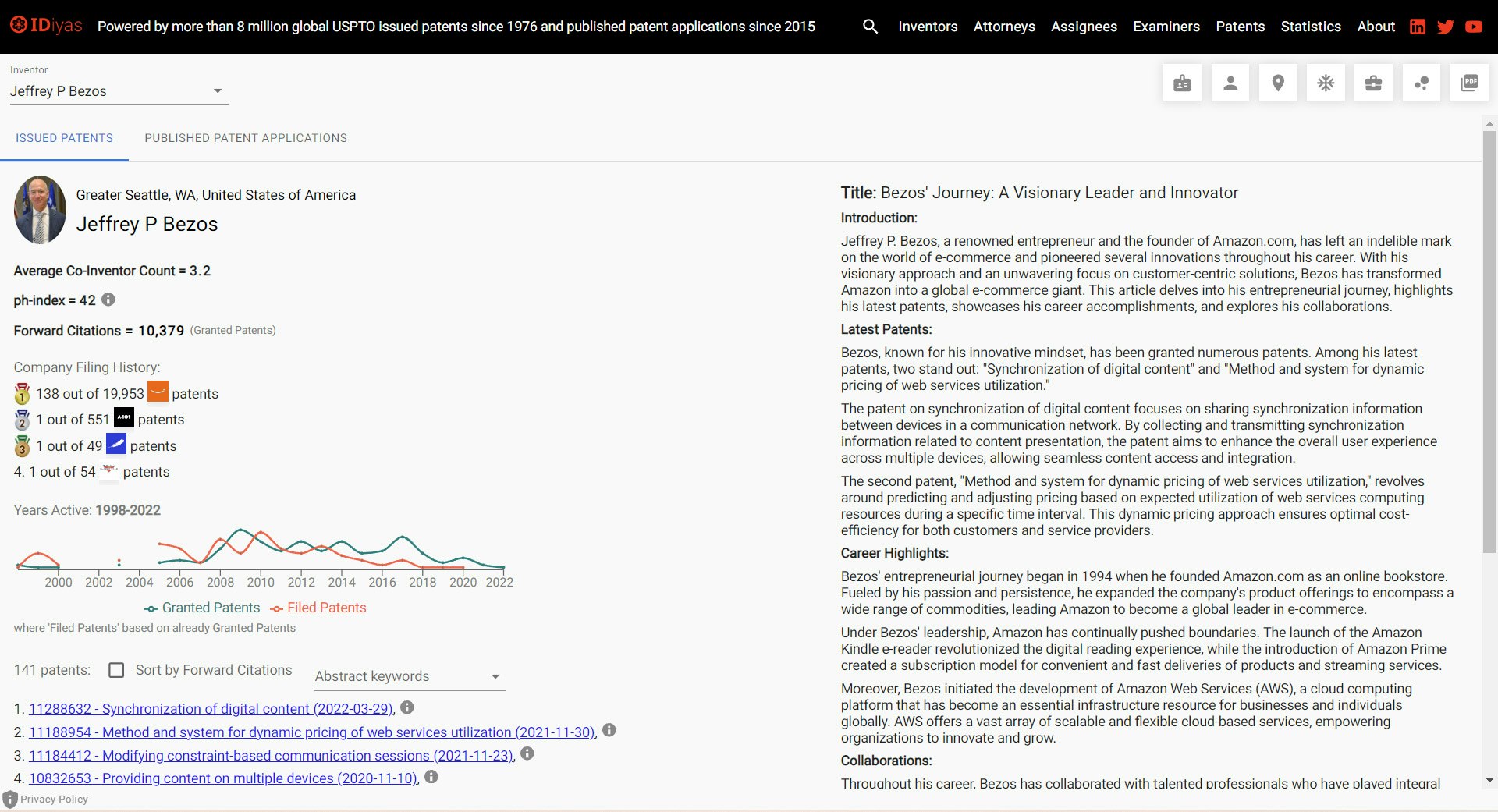Switch to Issued Patents tab
The height and width of the screenshot is (812, 1498).
(x=64, y=138)
